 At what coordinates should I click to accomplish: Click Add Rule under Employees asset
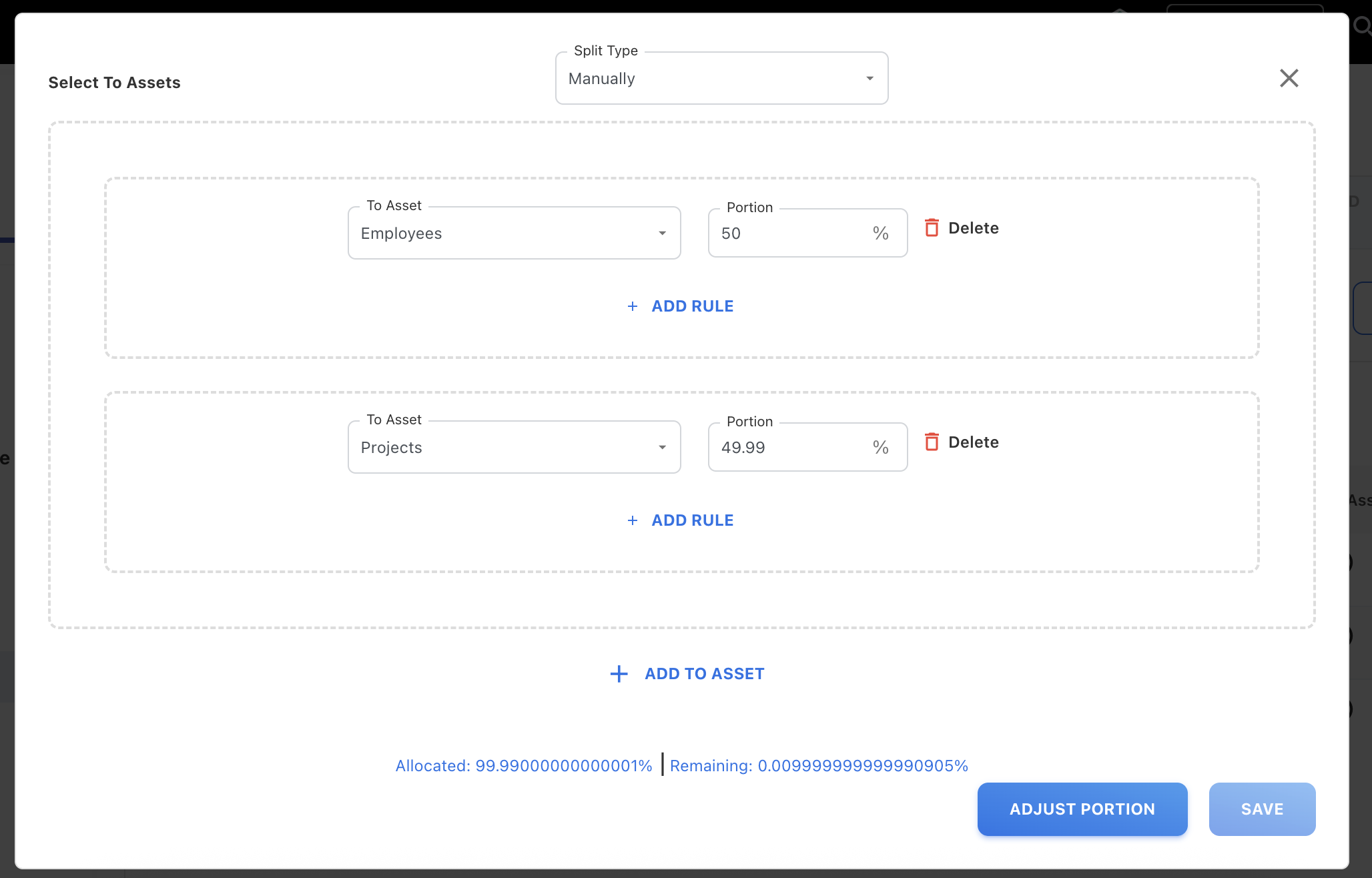pyautogui.click(x=692, y=306)
